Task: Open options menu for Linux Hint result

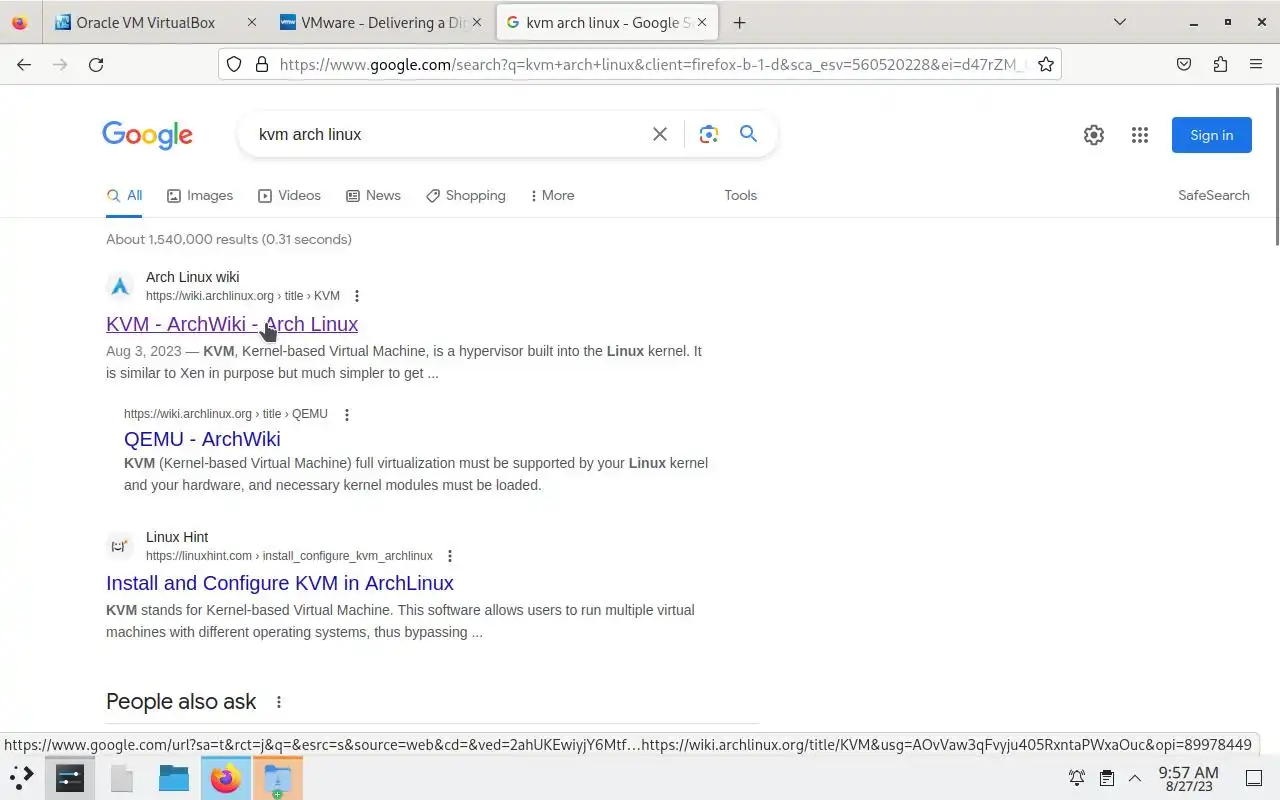Action: 450,556
